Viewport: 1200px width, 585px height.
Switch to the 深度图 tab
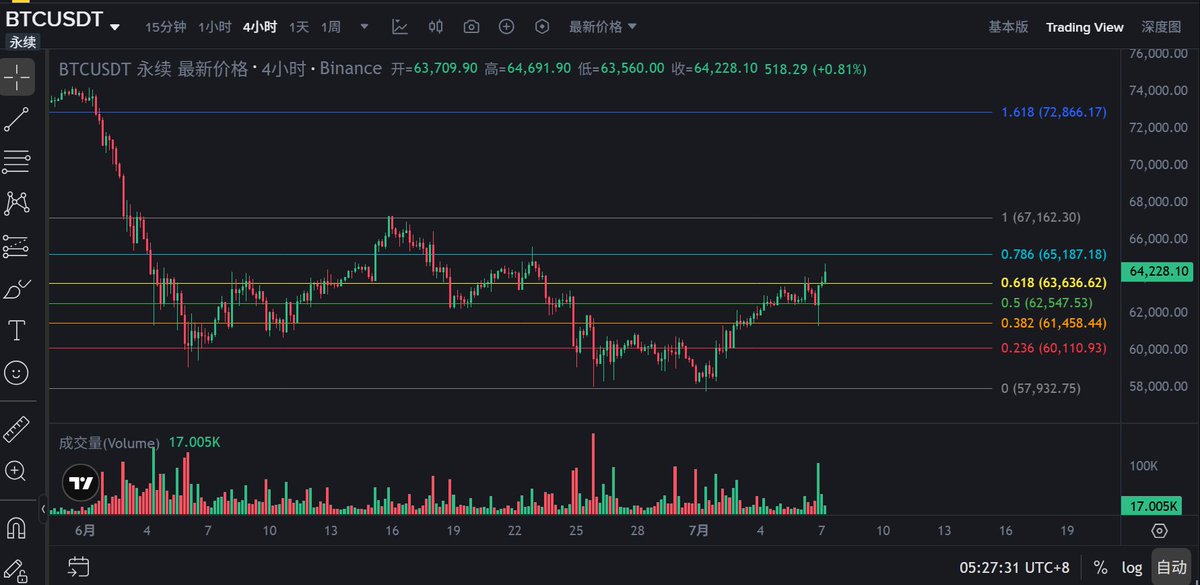1161,27
